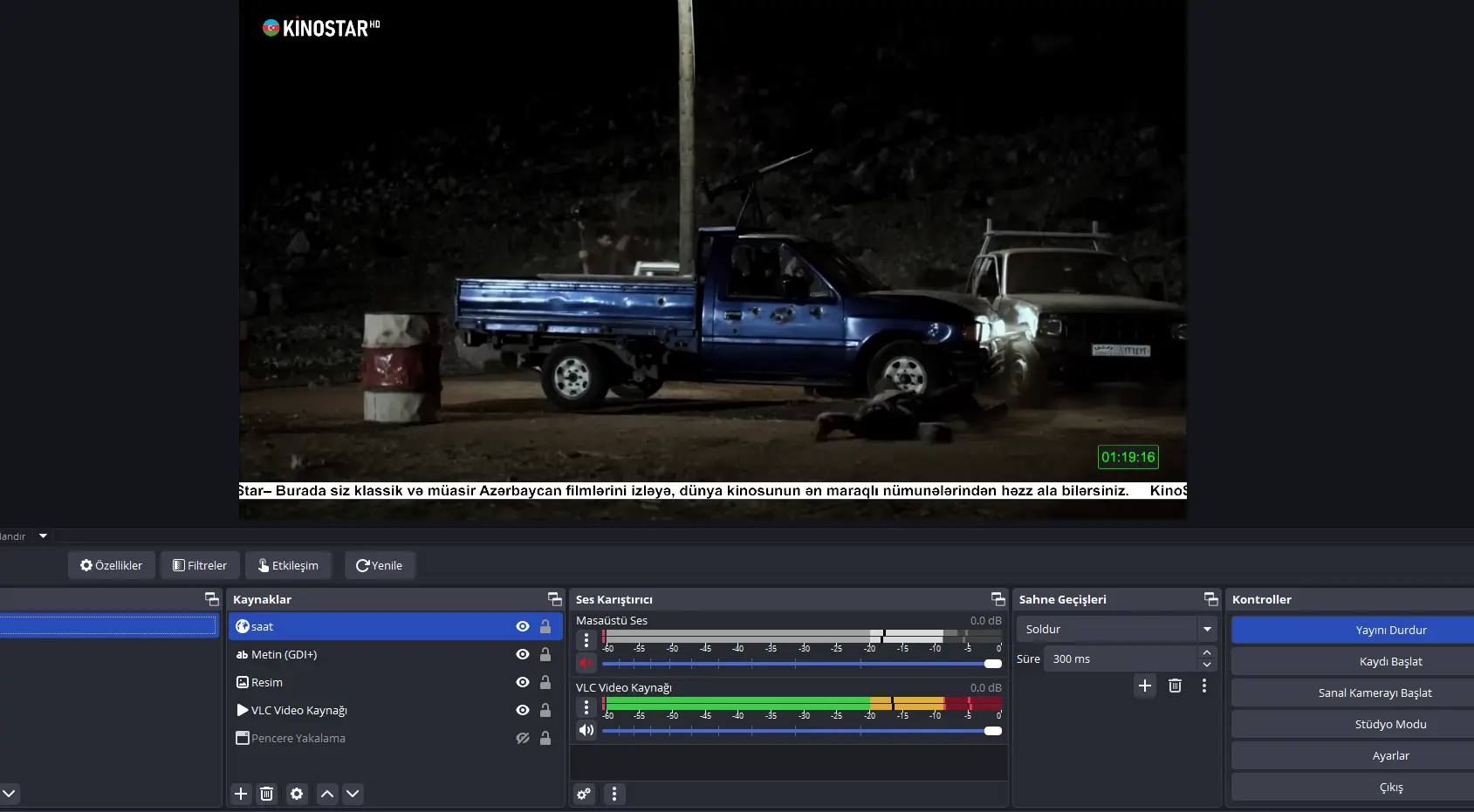
Task: Delete the selected source with trash icon
Action: click(x=267, y=794)
